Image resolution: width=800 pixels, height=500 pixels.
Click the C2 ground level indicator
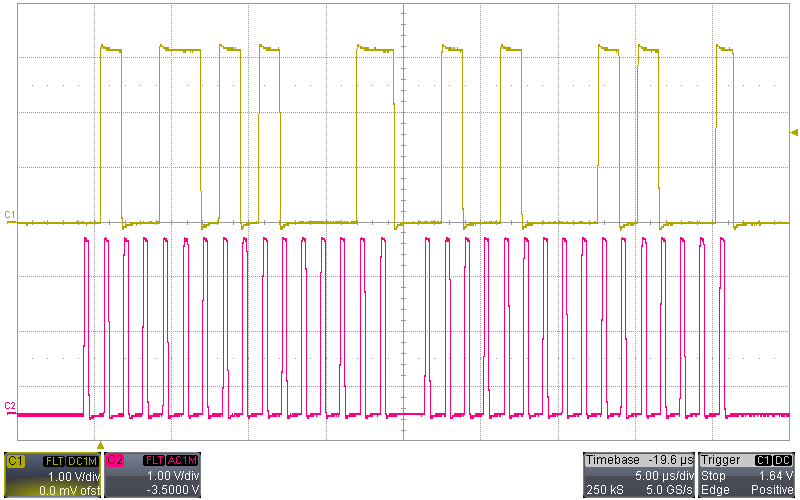10,406
